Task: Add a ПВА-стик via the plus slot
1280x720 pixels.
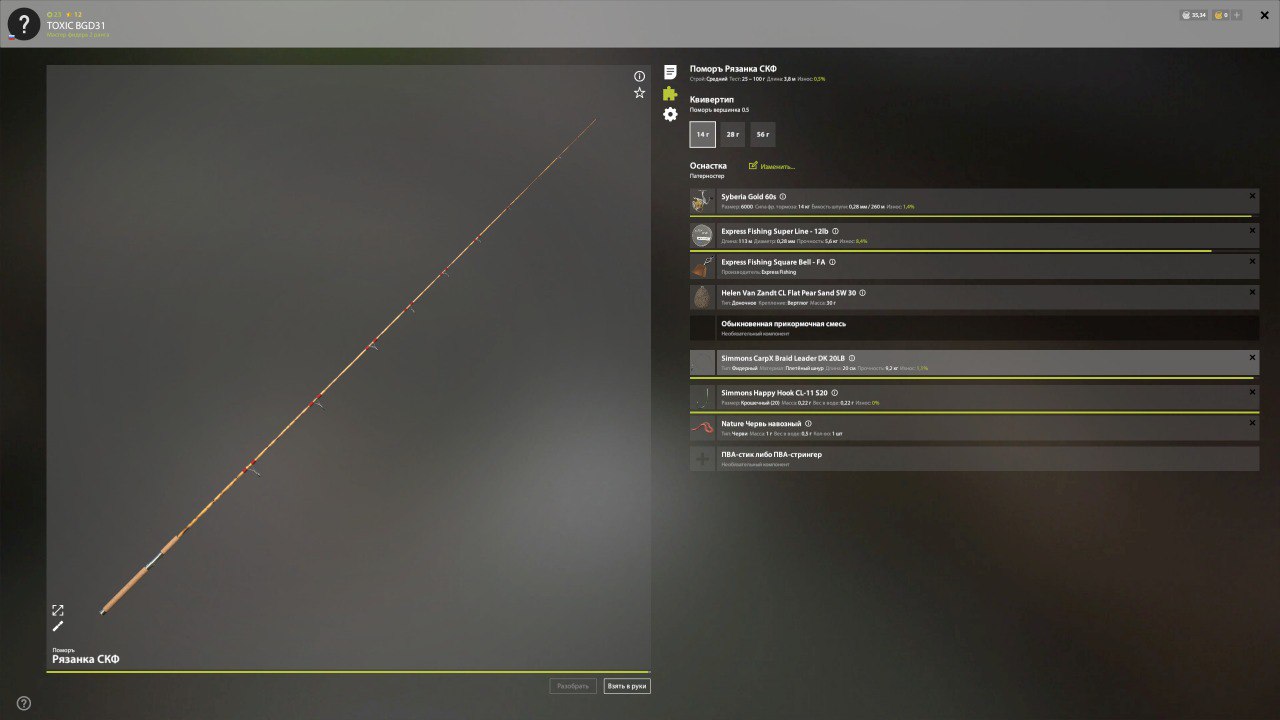Action: tap(703, 459)
